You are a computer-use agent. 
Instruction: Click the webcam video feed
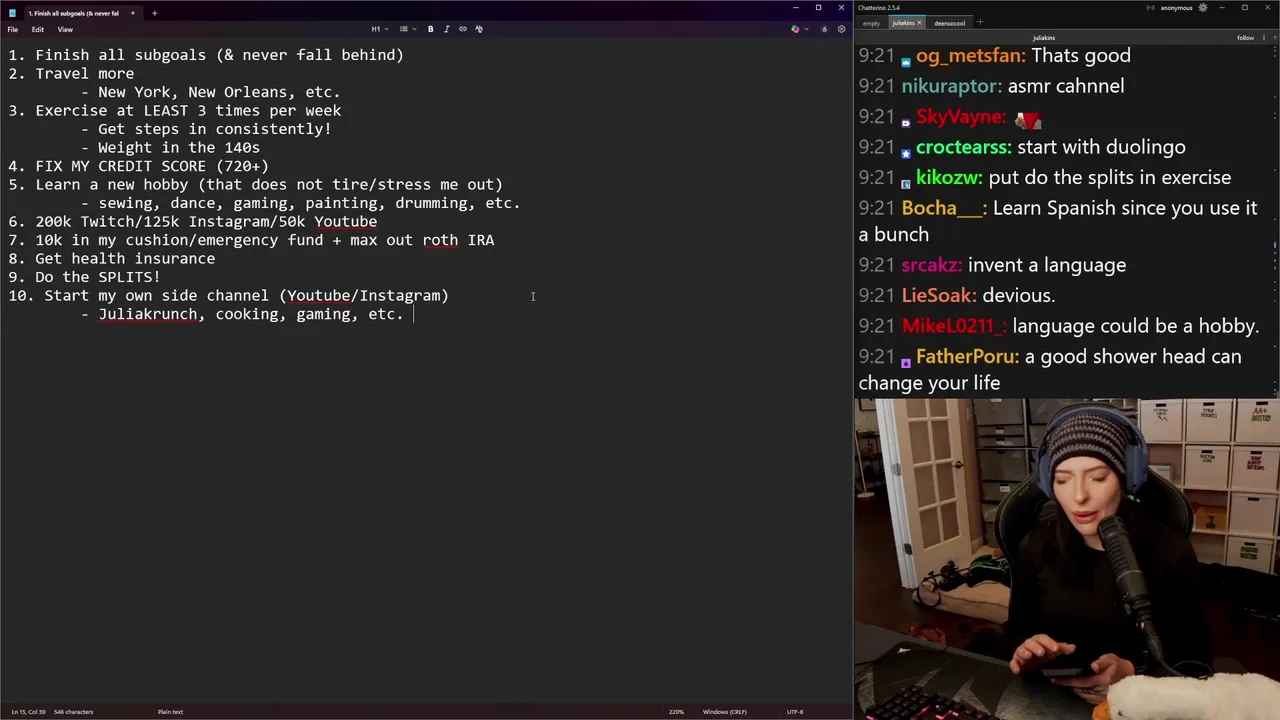pos(1067,559)
